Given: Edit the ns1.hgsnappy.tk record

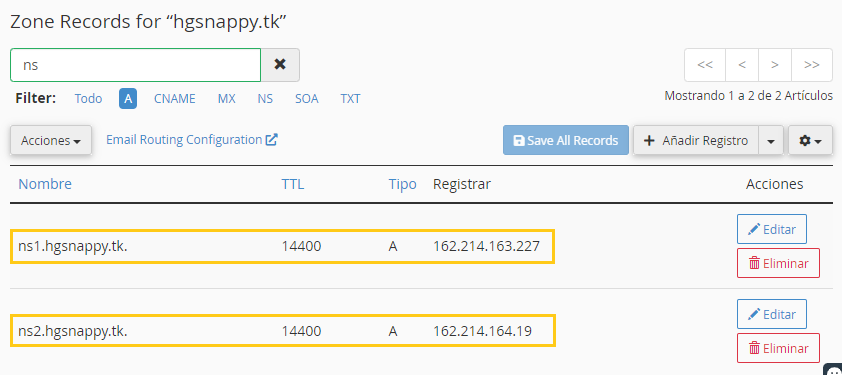Looking at the screenshot, I should point(772,229).
